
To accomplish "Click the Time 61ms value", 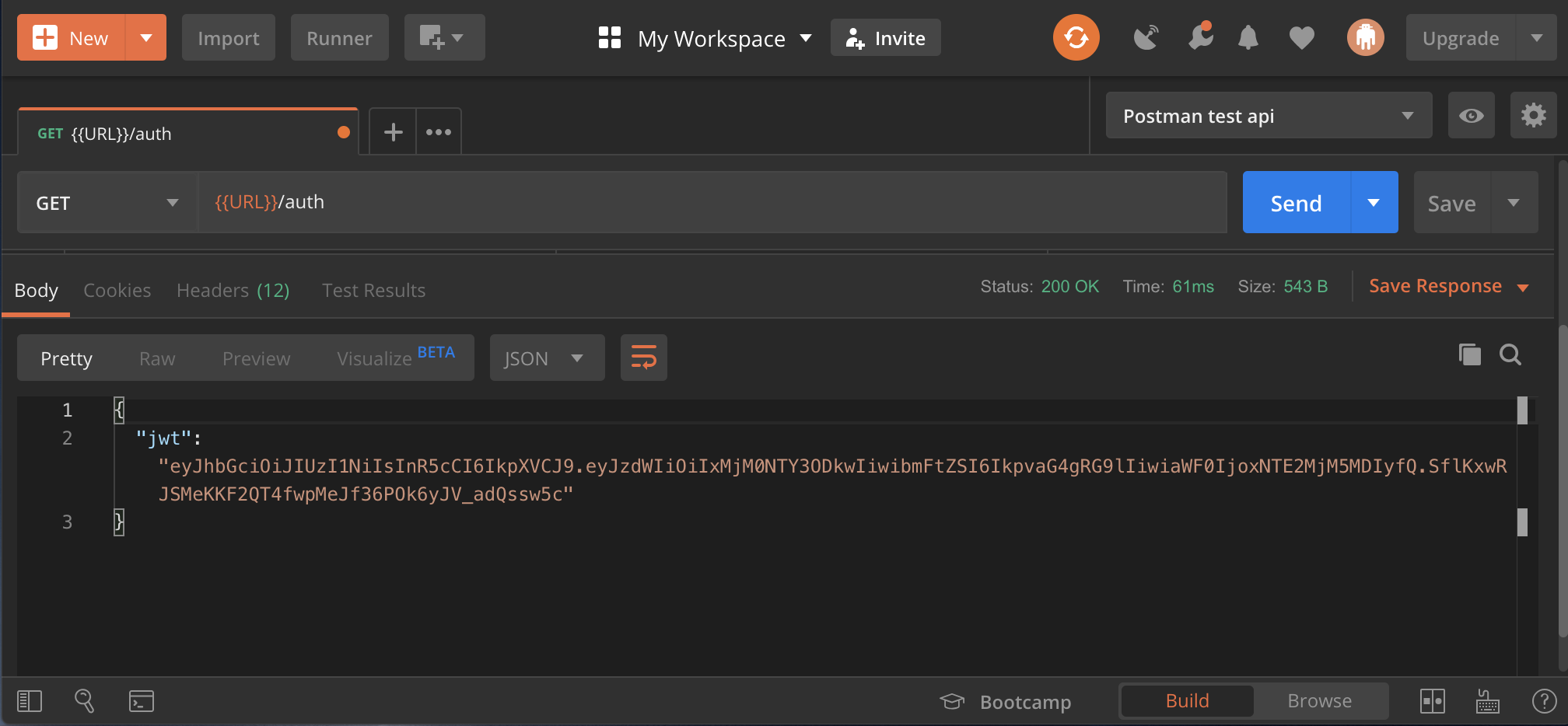I will (x=1193, y=286).
